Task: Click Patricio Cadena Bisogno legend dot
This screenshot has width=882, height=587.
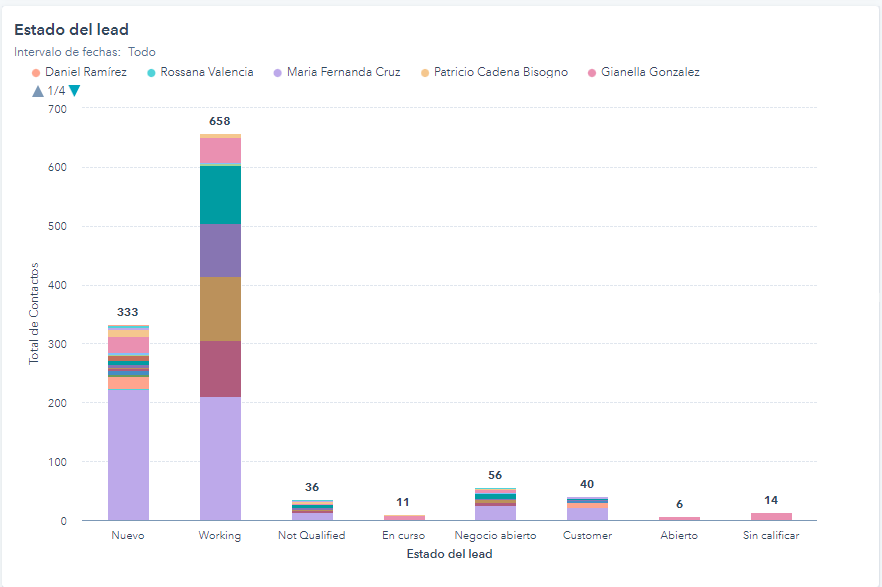Action: (x=424, y=73)
